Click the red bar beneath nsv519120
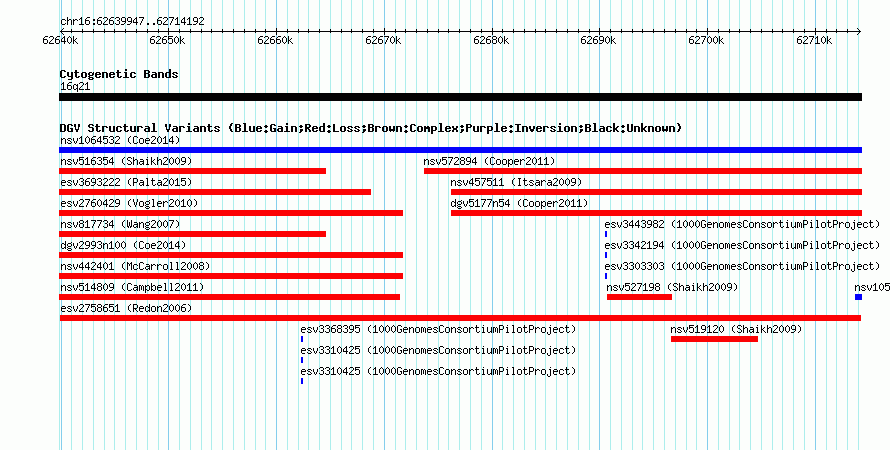 pyautogui.click(x=715, y=339)
